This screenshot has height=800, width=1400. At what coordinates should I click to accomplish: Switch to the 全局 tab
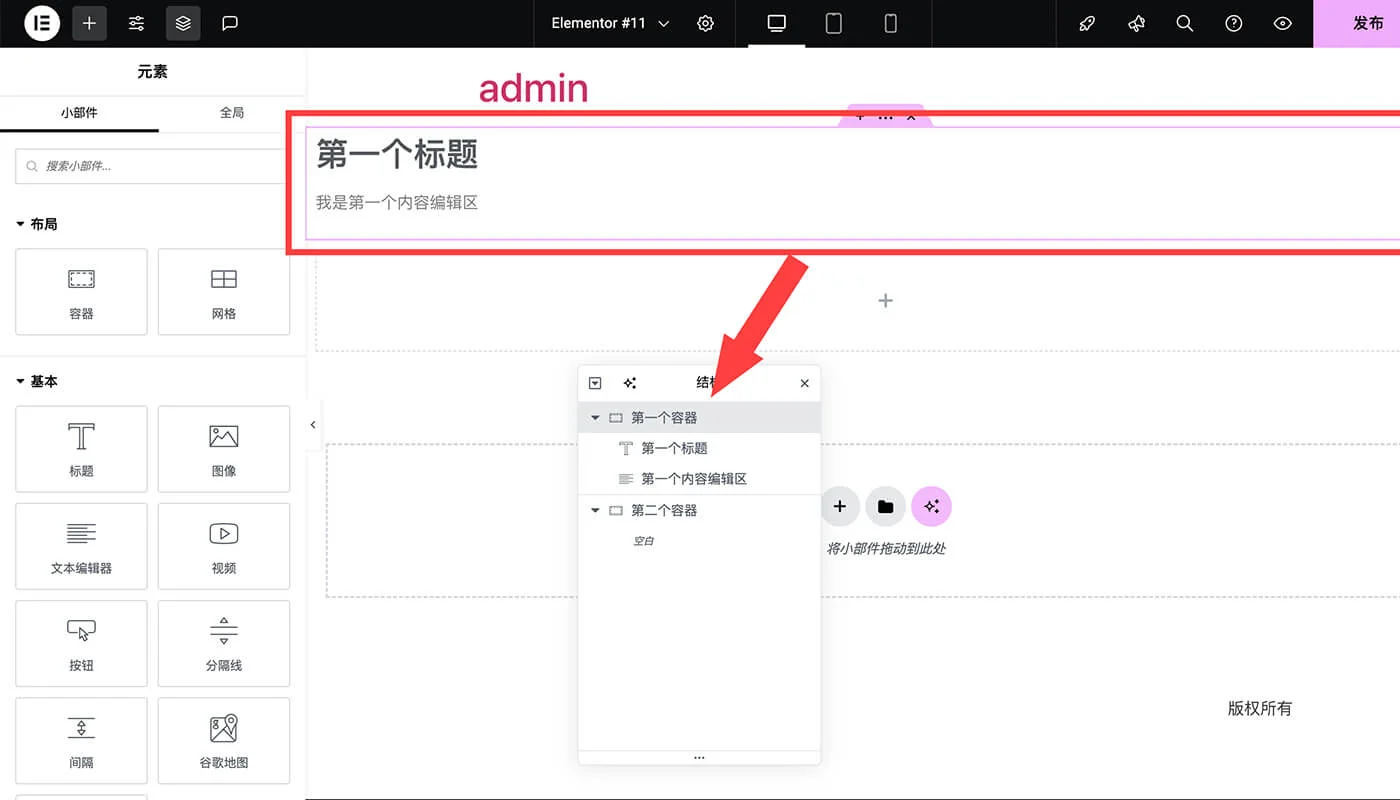232,112
